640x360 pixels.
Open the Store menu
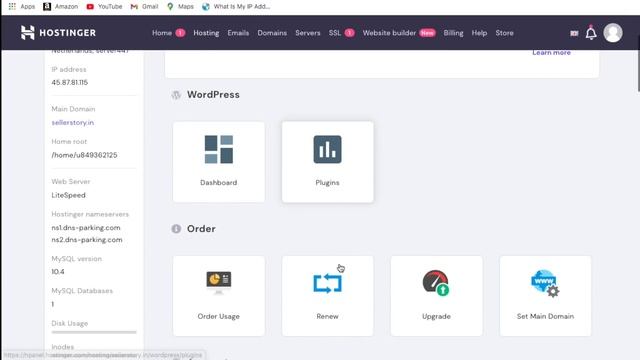point(504,33)
